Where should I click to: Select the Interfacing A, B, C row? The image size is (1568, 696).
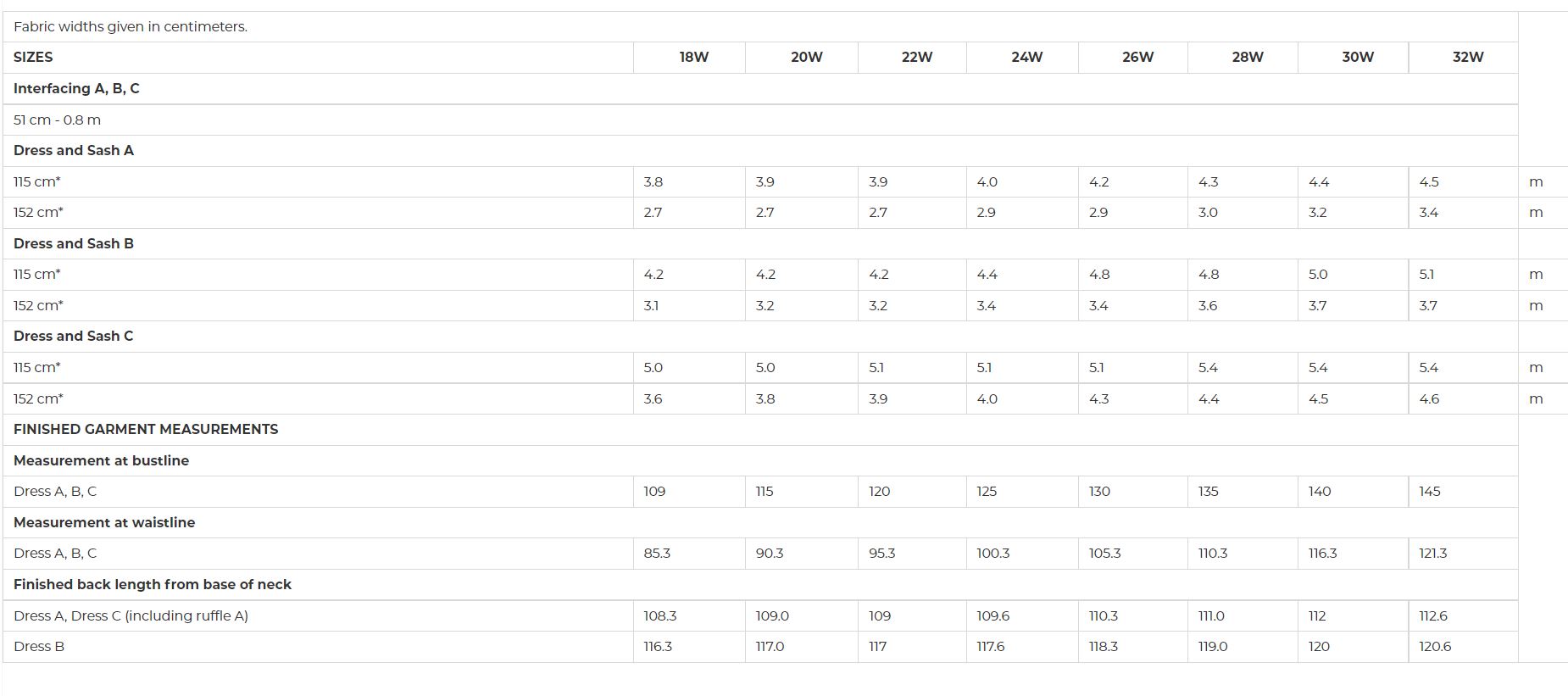click(760, 88)
